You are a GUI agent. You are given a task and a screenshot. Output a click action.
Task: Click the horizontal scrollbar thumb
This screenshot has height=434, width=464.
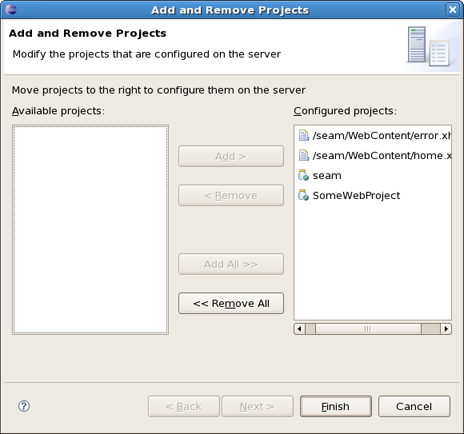[368, 329]
